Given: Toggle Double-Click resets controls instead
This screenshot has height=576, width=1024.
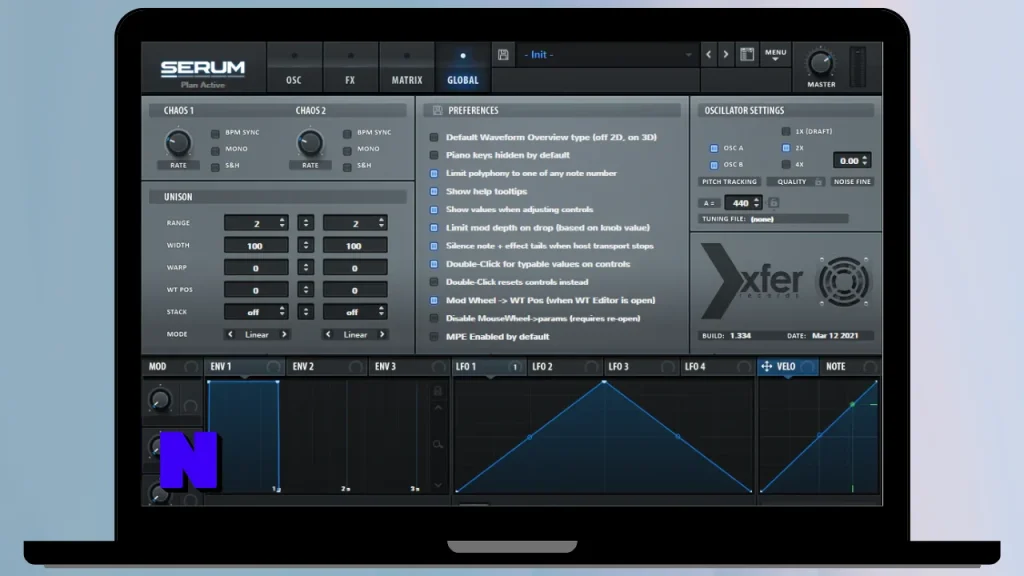Looking at the screenshot, I should coord(434,282).
